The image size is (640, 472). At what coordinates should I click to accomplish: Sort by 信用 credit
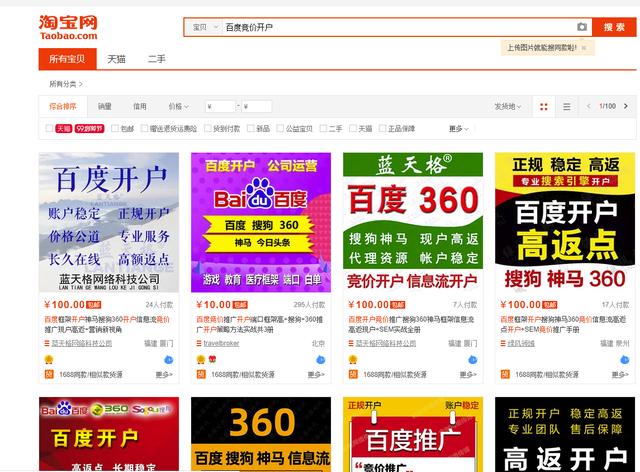(x=140, y=107)
